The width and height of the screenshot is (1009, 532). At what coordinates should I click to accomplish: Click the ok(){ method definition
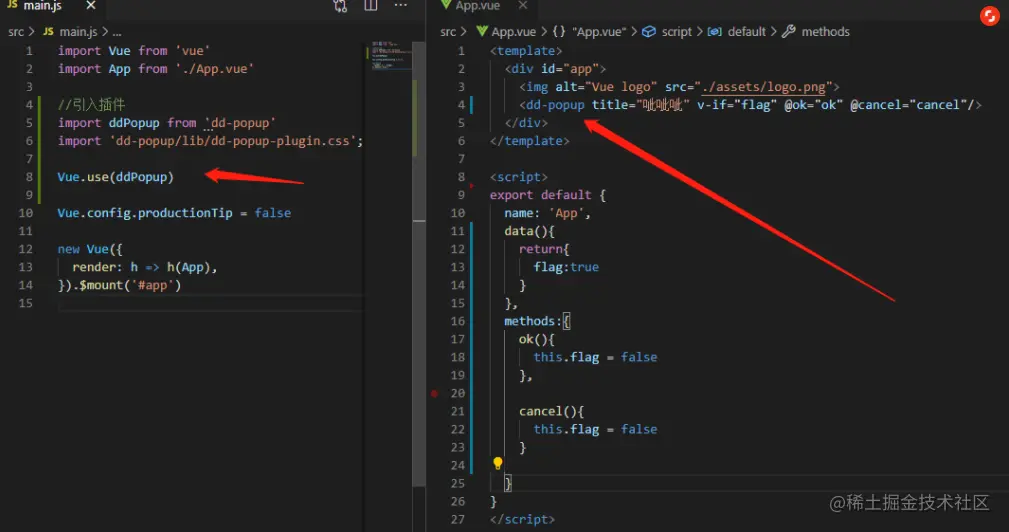coord(537,339)
